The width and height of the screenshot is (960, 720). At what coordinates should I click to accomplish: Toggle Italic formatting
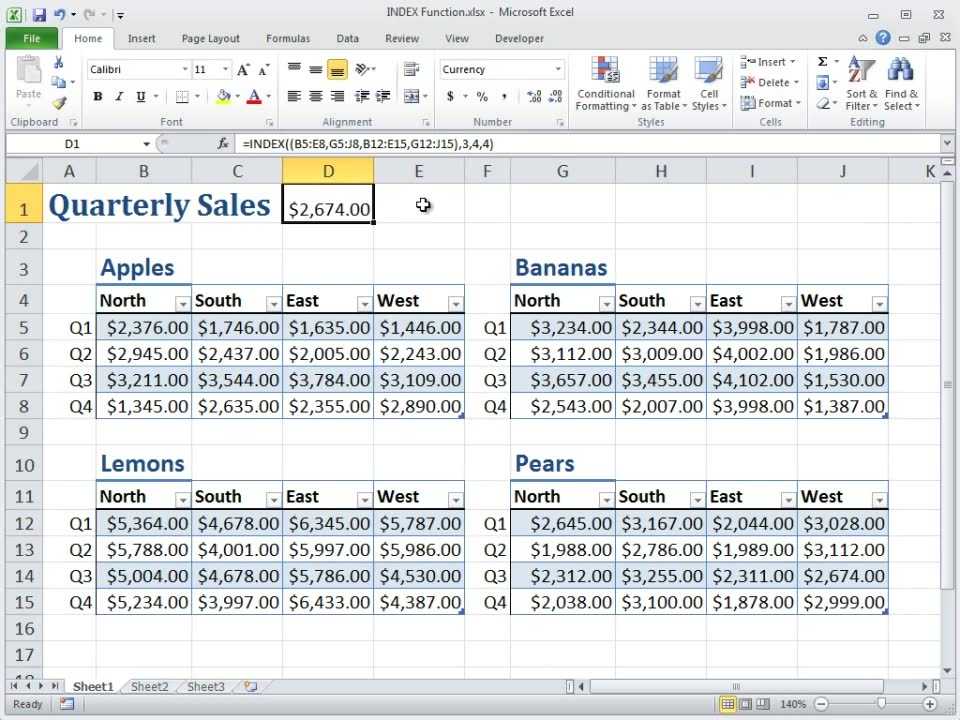pos(119,97)
